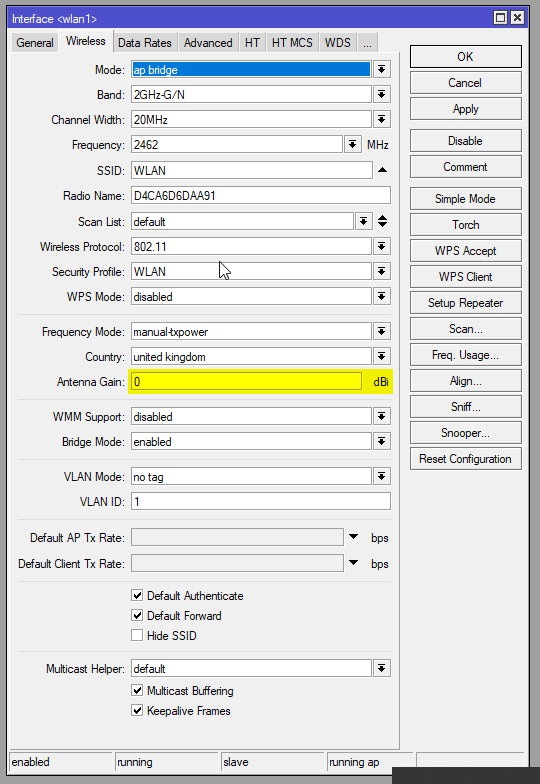Click the 'slave' status bar entry
The image size is (540, 784).
272,762
